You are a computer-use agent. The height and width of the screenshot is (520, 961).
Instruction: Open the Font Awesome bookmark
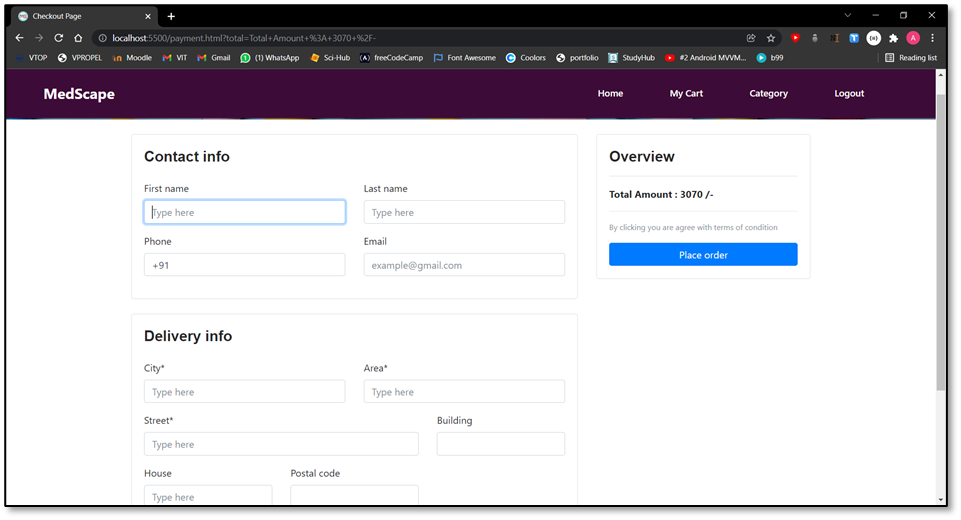click(465, 58)
